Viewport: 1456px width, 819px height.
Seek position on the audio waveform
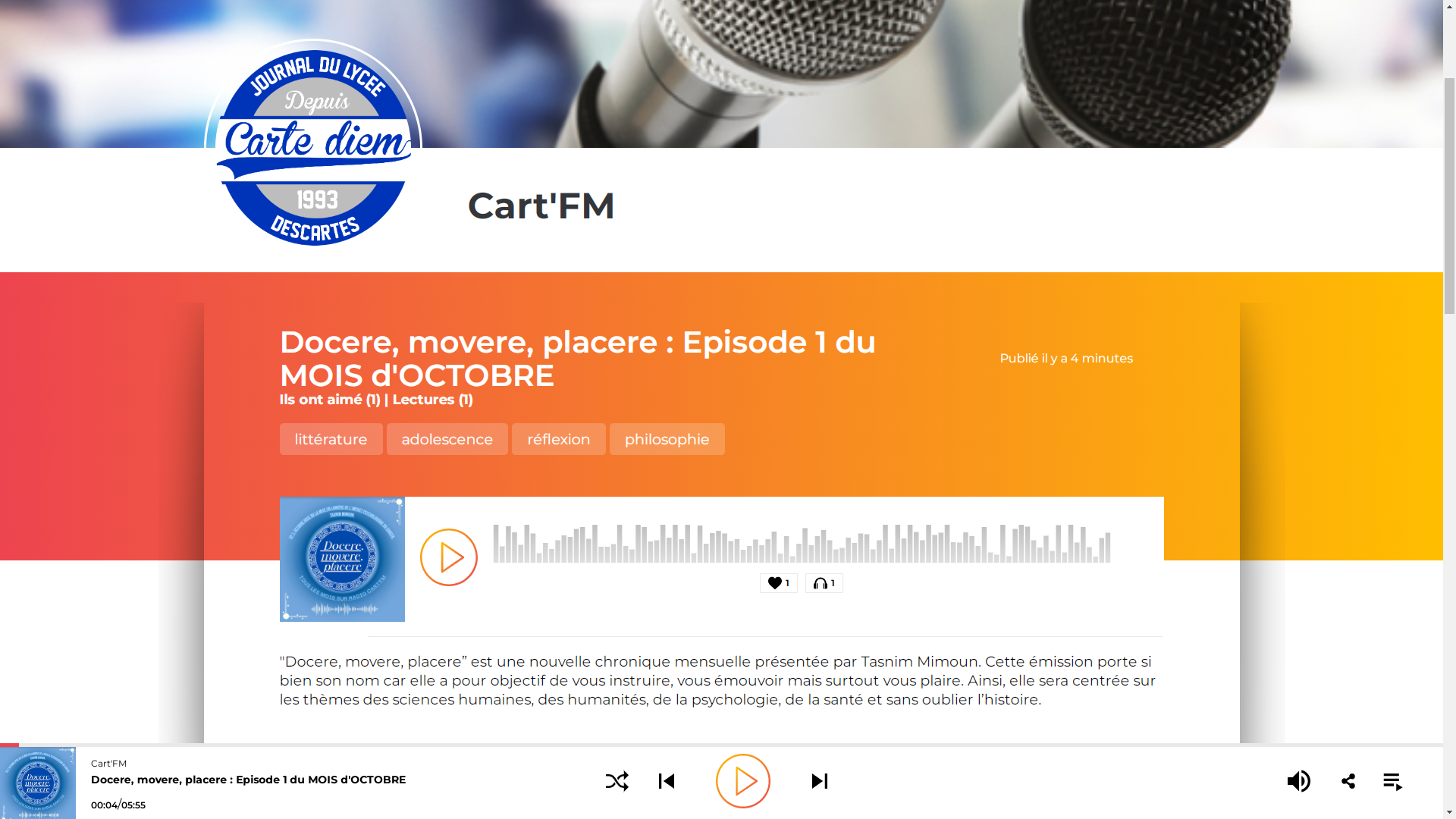pos(800,542)
